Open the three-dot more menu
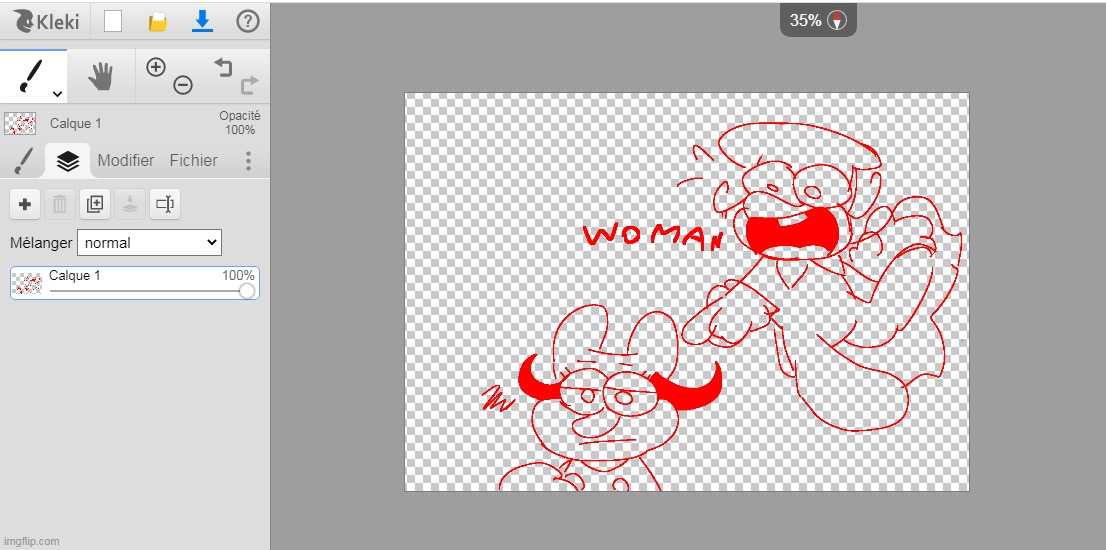 (248, 161)
